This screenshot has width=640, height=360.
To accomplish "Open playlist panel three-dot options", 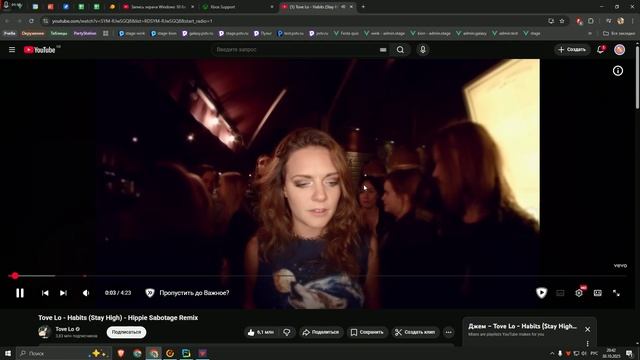I will (x=587, y=343).
